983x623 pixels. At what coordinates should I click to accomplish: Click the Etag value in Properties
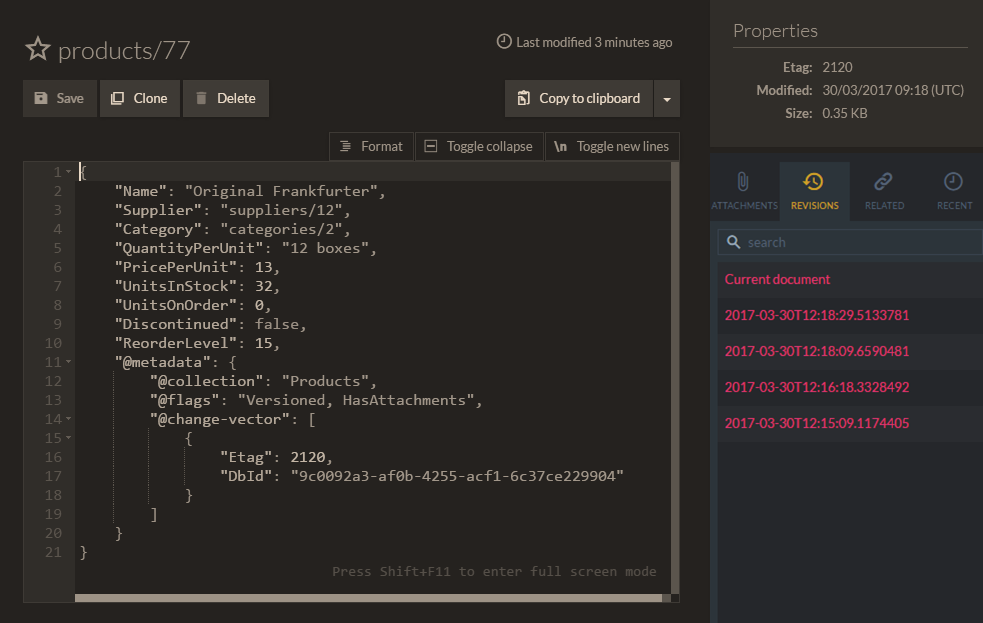point(838,67)
